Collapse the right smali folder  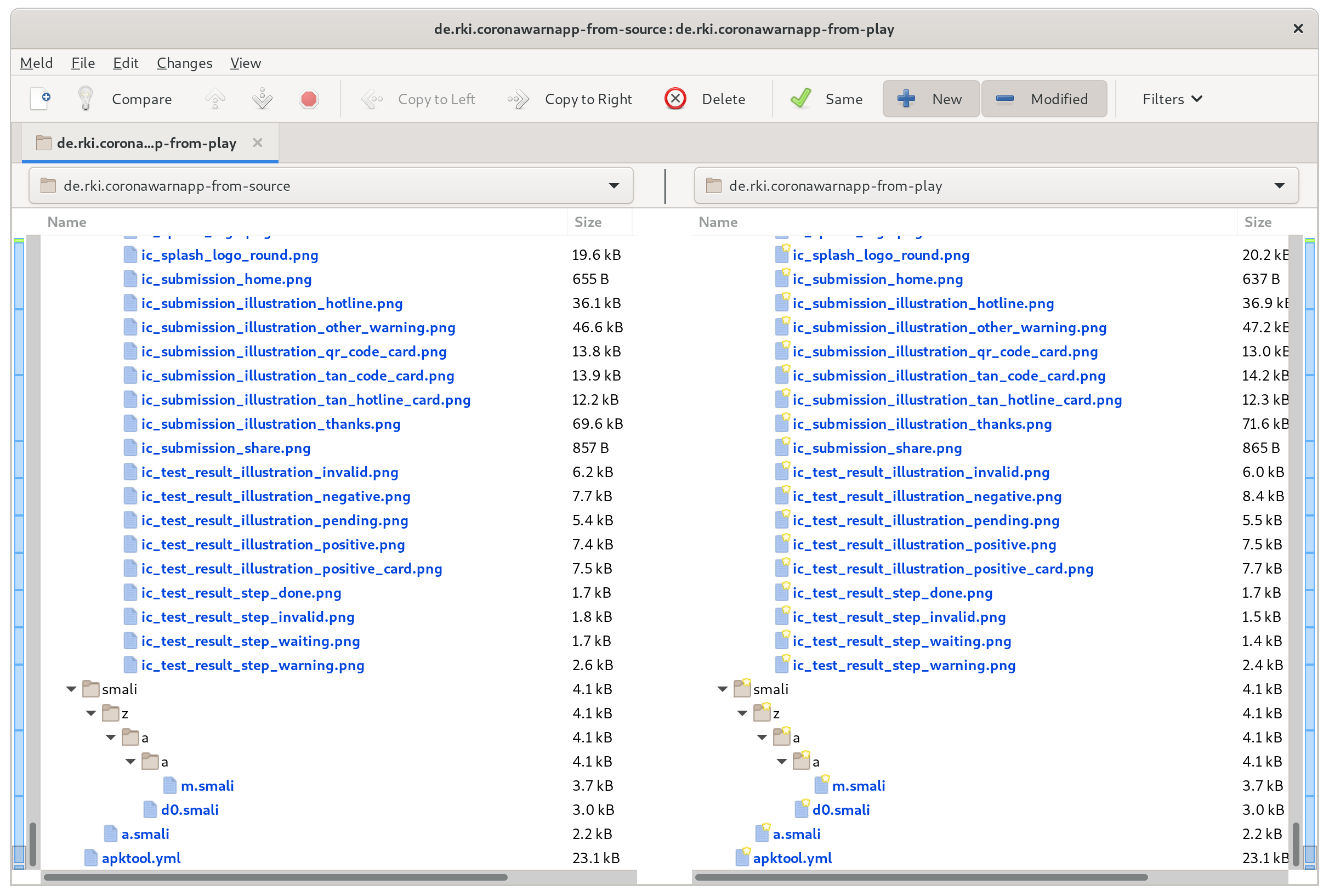[x=722, y=689]
